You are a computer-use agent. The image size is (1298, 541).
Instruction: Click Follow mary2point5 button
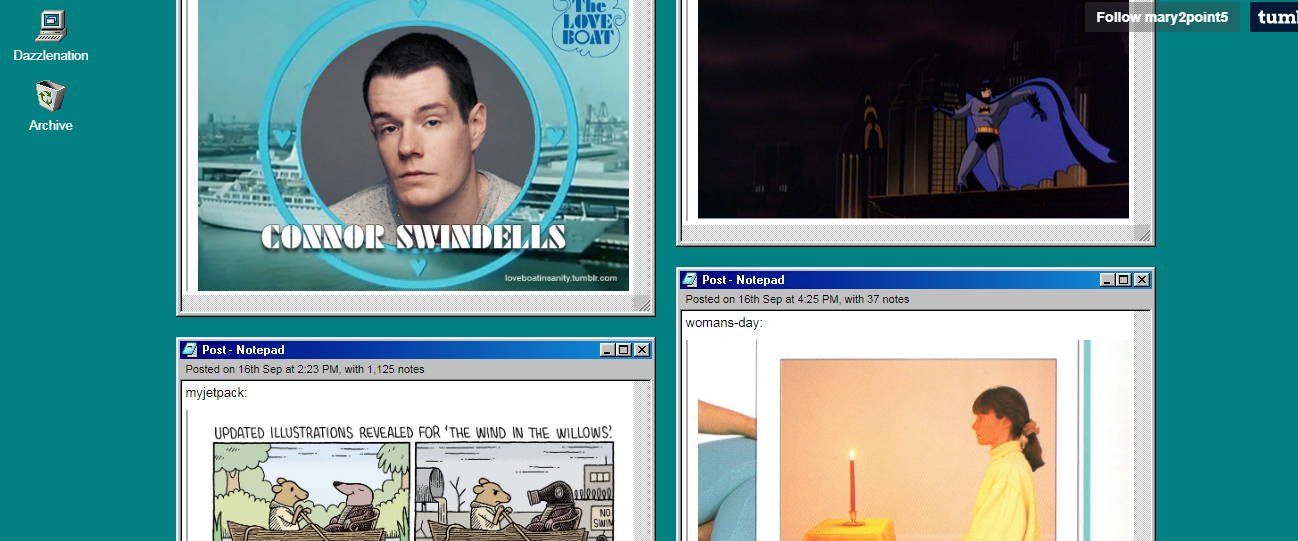point(1162,17)
